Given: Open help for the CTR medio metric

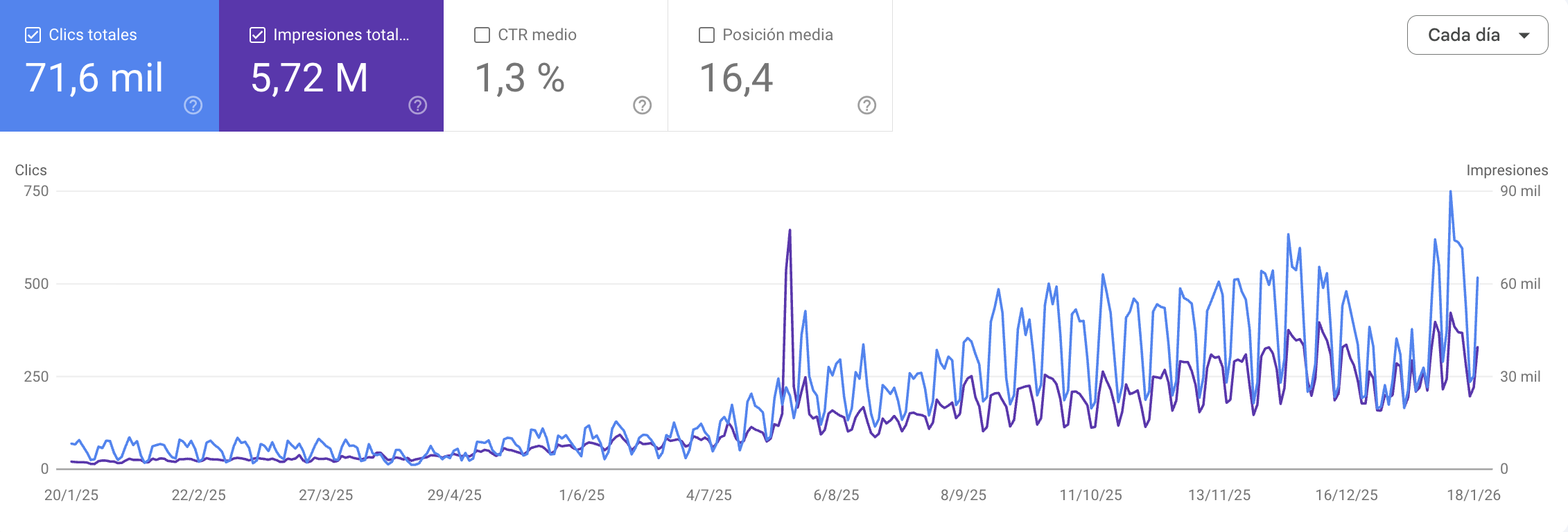Looking at the screenshot, I should (641, 105).
